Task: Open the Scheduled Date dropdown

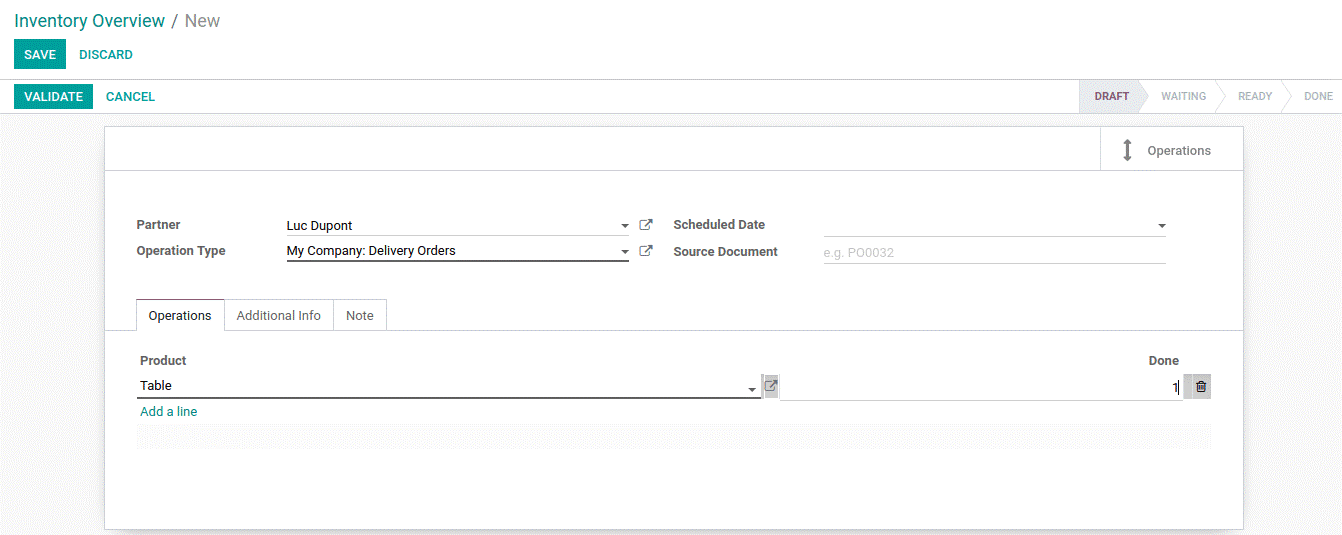Action: tap(1162, 227)
